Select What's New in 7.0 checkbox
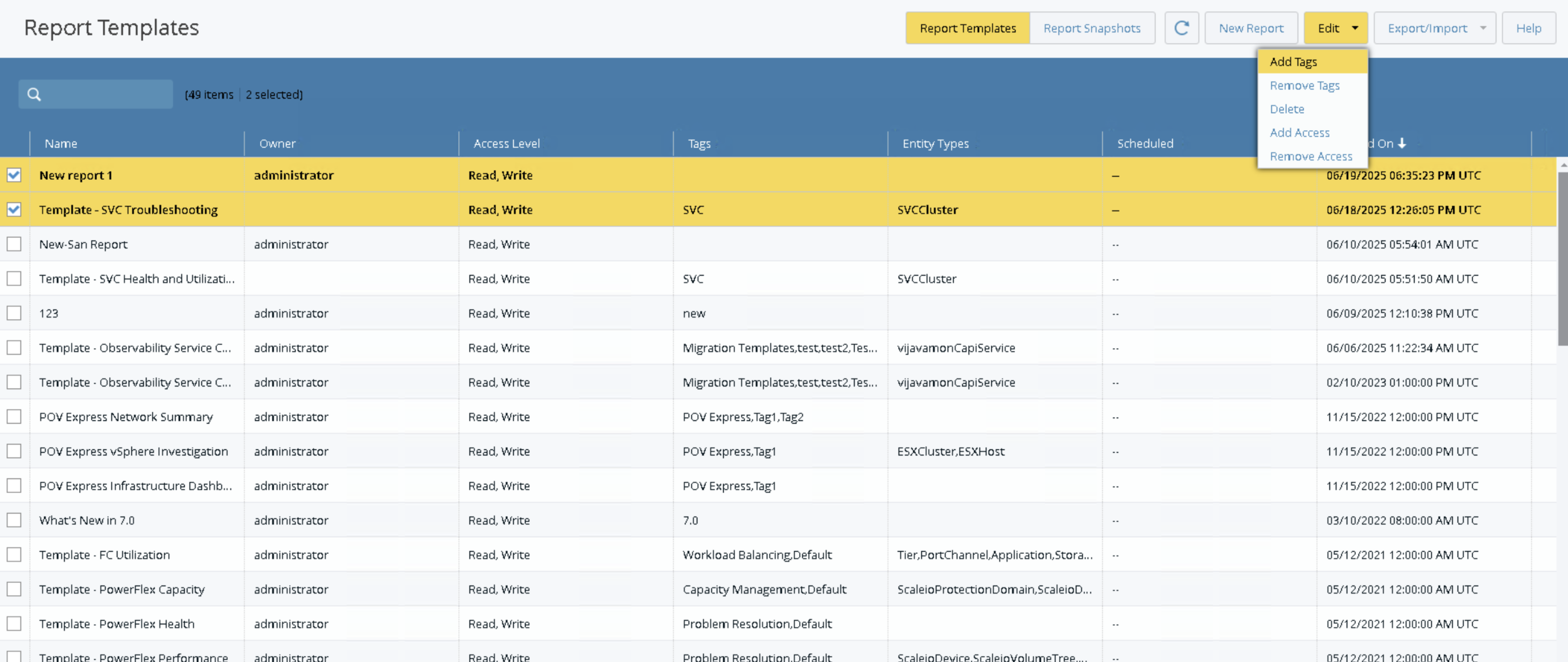The width and height of the screenshot is (1568, 662). pyautogui.click(x=14, y=520)
